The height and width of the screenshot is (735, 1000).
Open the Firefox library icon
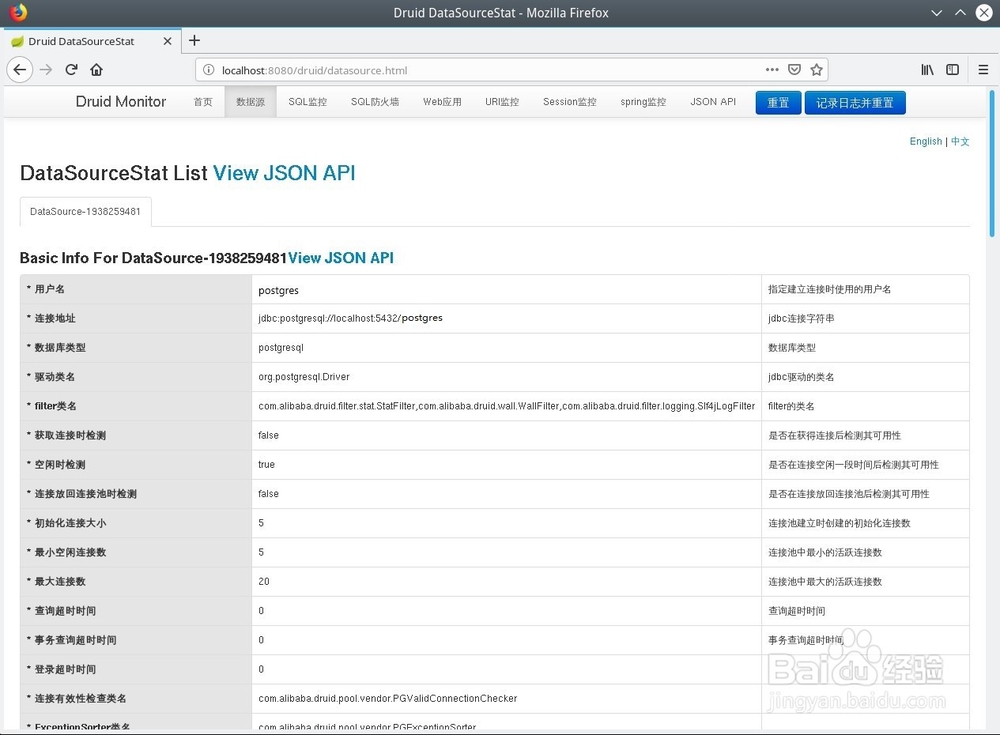coord(927,70)
